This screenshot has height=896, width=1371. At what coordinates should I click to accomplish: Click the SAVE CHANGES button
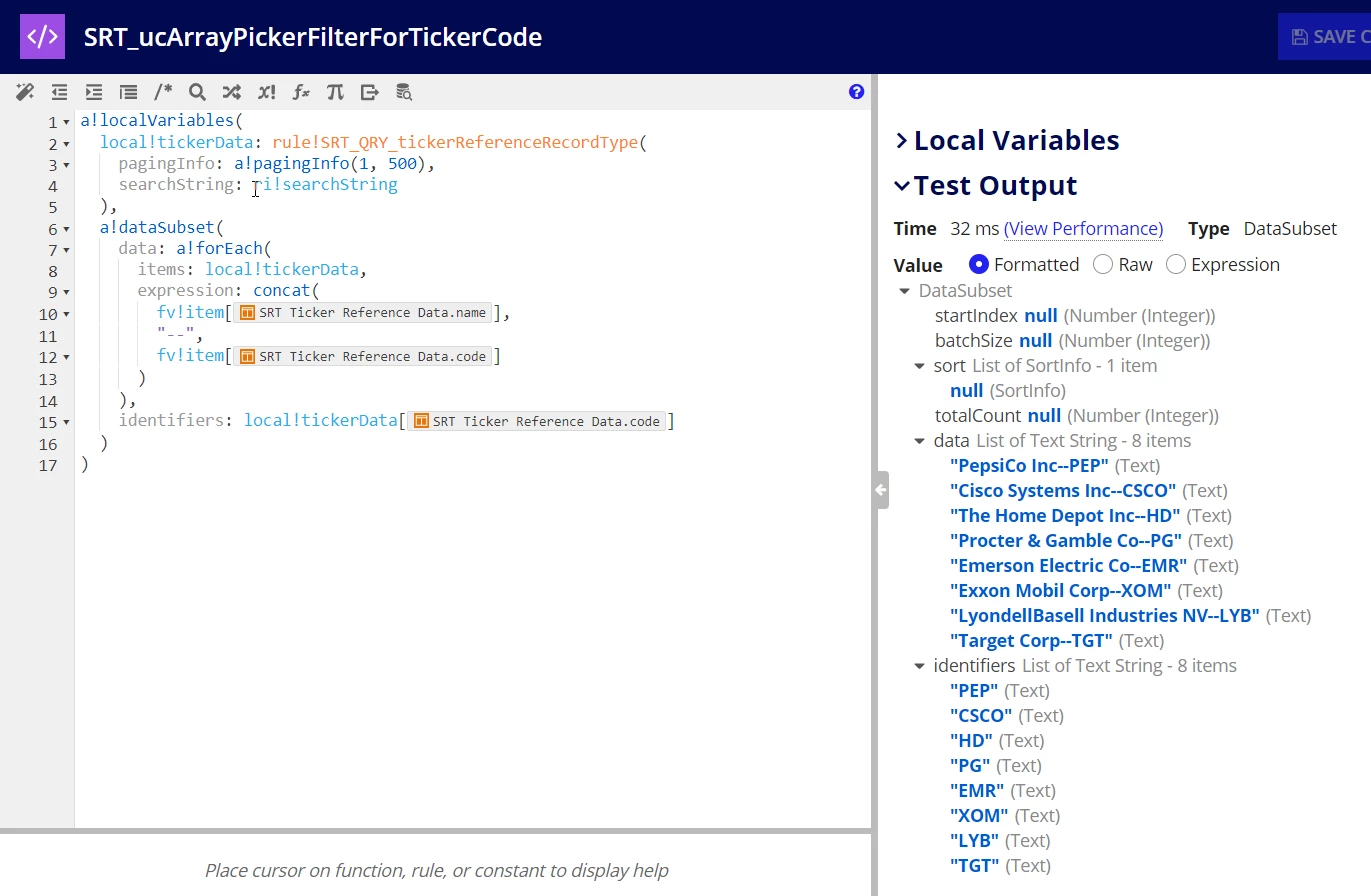pyautogui.click(x=1324, y=37)
